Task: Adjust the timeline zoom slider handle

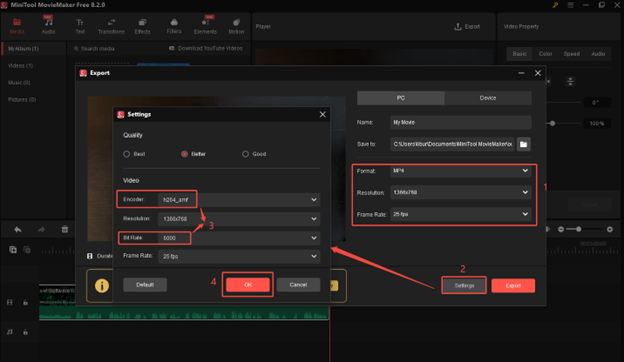Action: pyautogui.click(x=579, y=229)
